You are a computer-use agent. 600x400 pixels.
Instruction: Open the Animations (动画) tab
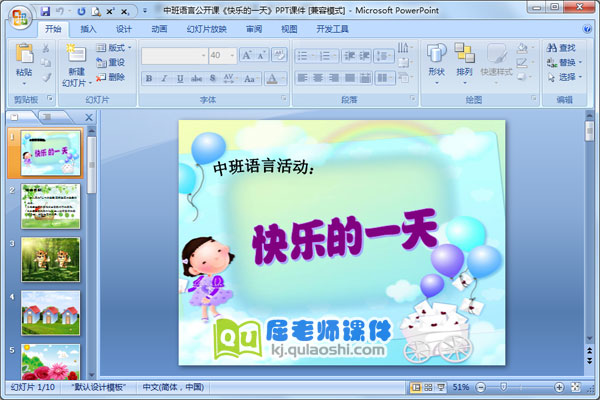click(159, 29)
